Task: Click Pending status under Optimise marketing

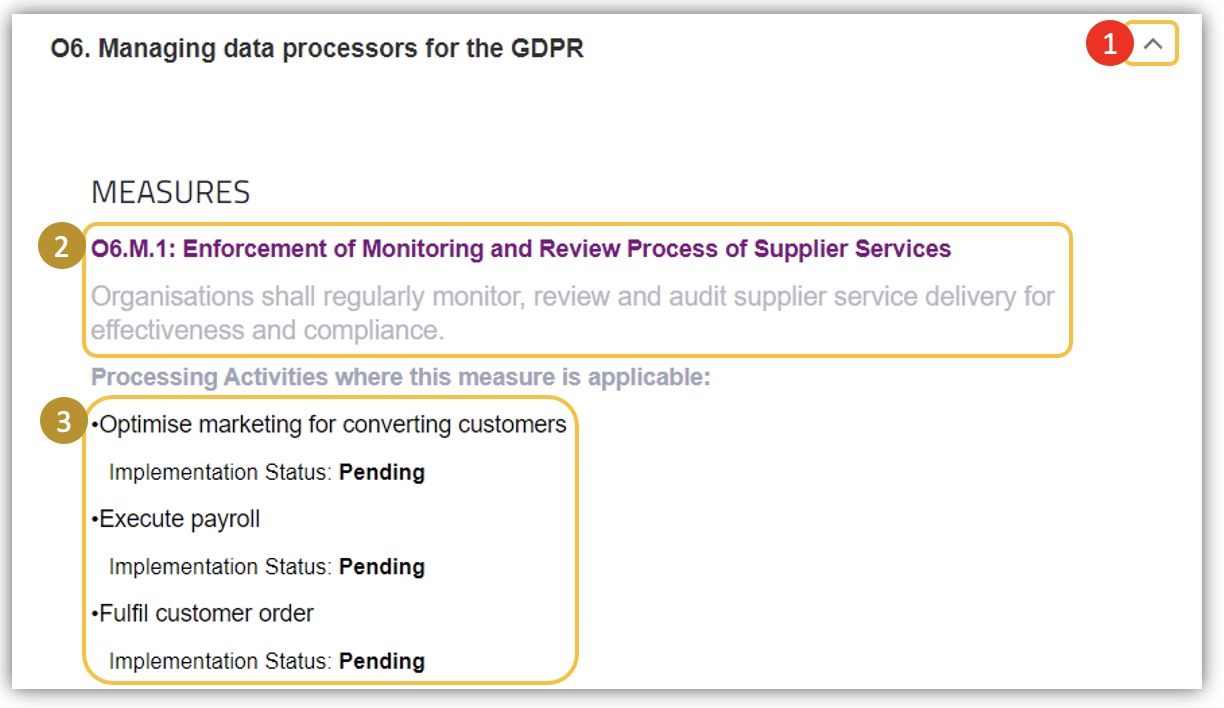Action: point(382,472)
